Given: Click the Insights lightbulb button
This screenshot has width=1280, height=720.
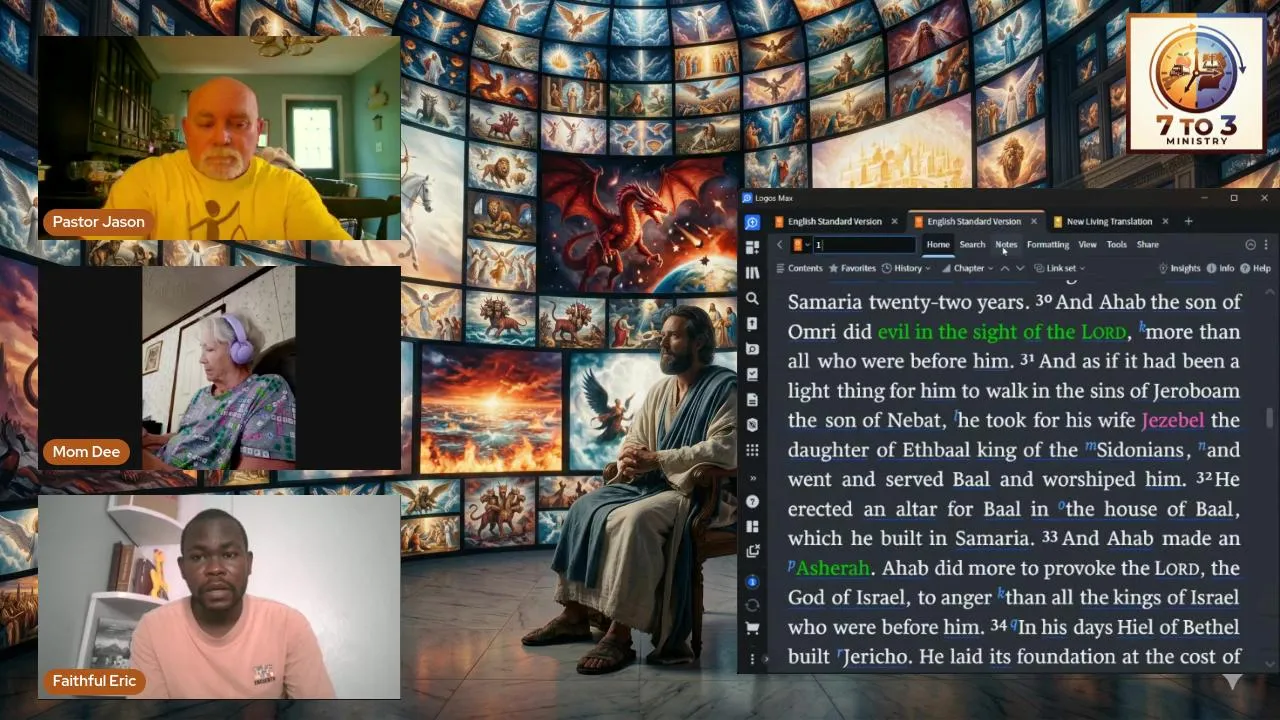Looking at the screenshot, I should 1179,268.
